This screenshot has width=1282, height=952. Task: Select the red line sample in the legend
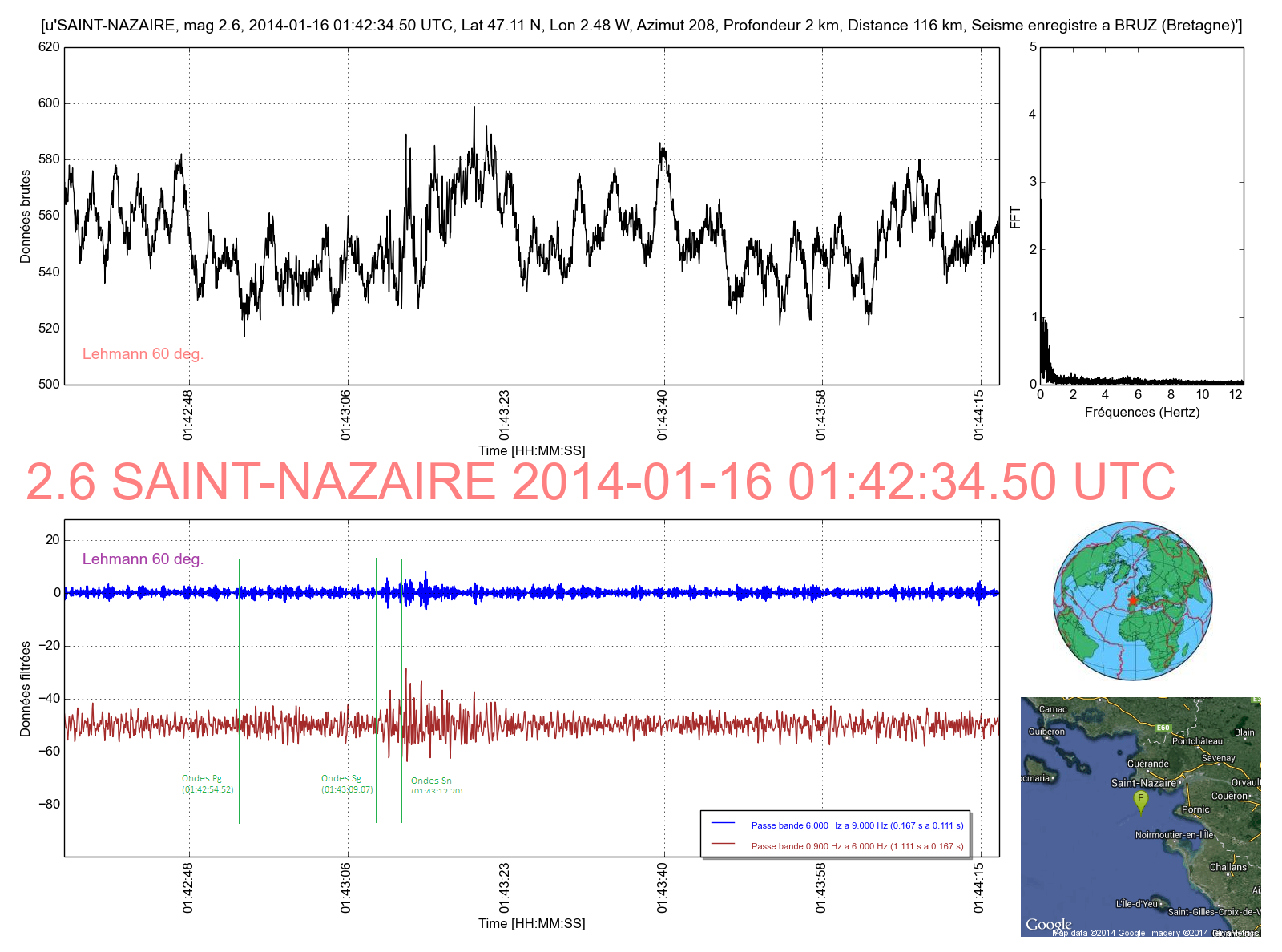pyautogui.click(x=723, y=845)
